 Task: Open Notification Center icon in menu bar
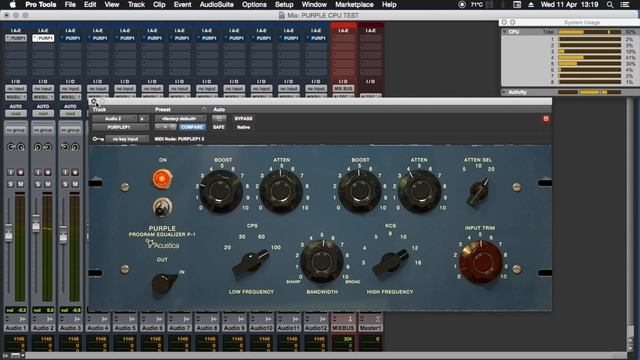(x=625, y=4)
